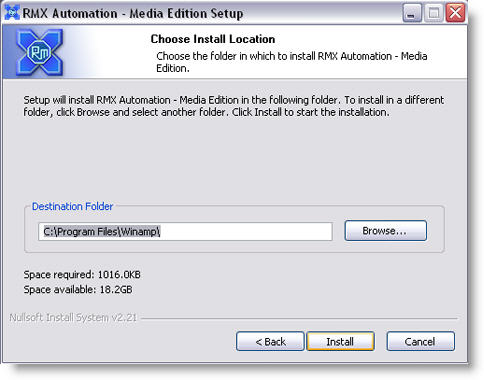
Task: Focus the Destination Folder path field
Action: click(x=185, y=231)
